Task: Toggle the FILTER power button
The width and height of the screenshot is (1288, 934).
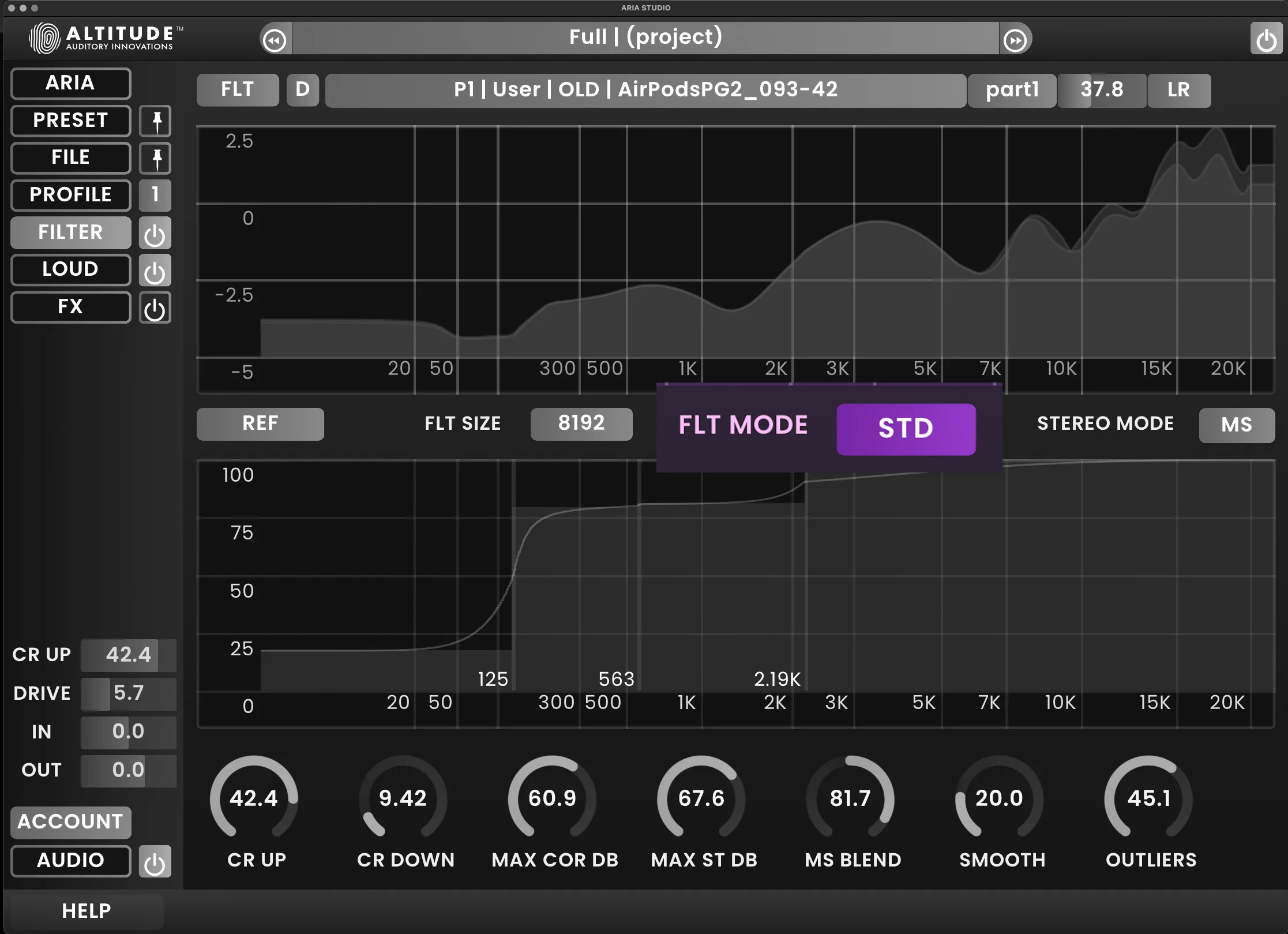Action: point(155,232)
